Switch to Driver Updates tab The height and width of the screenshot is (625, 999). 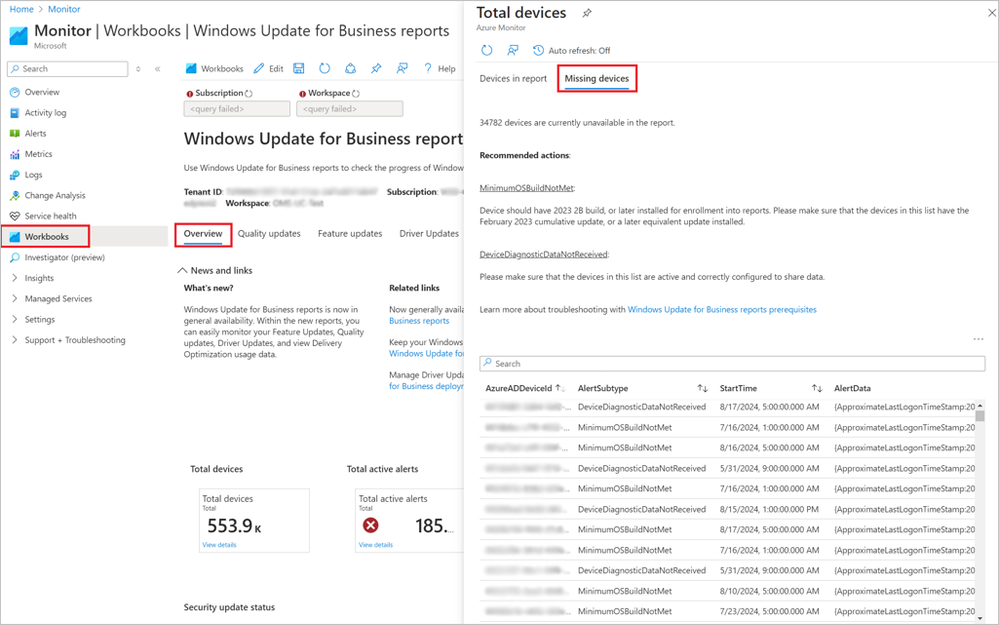pos(429,234)
